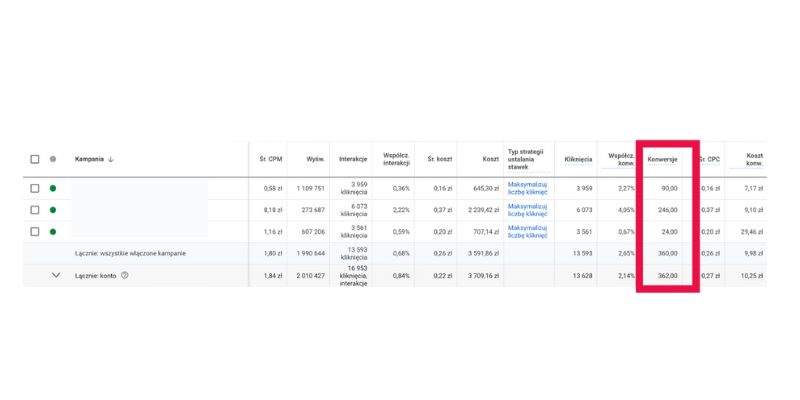800x400 pixels.
Task: Click the Kliknięcia column header
Action: 578,159
